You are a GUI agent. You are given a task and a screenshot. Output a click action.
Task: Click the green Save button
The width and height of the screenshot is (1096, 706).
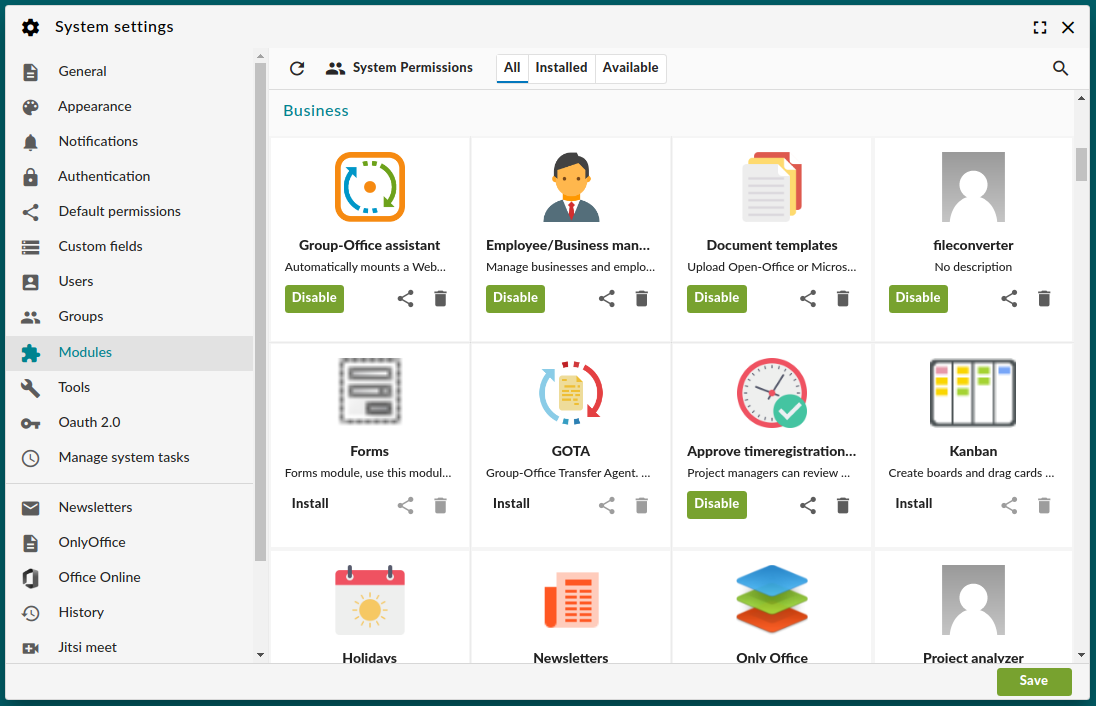click(x=1034, y=681)
